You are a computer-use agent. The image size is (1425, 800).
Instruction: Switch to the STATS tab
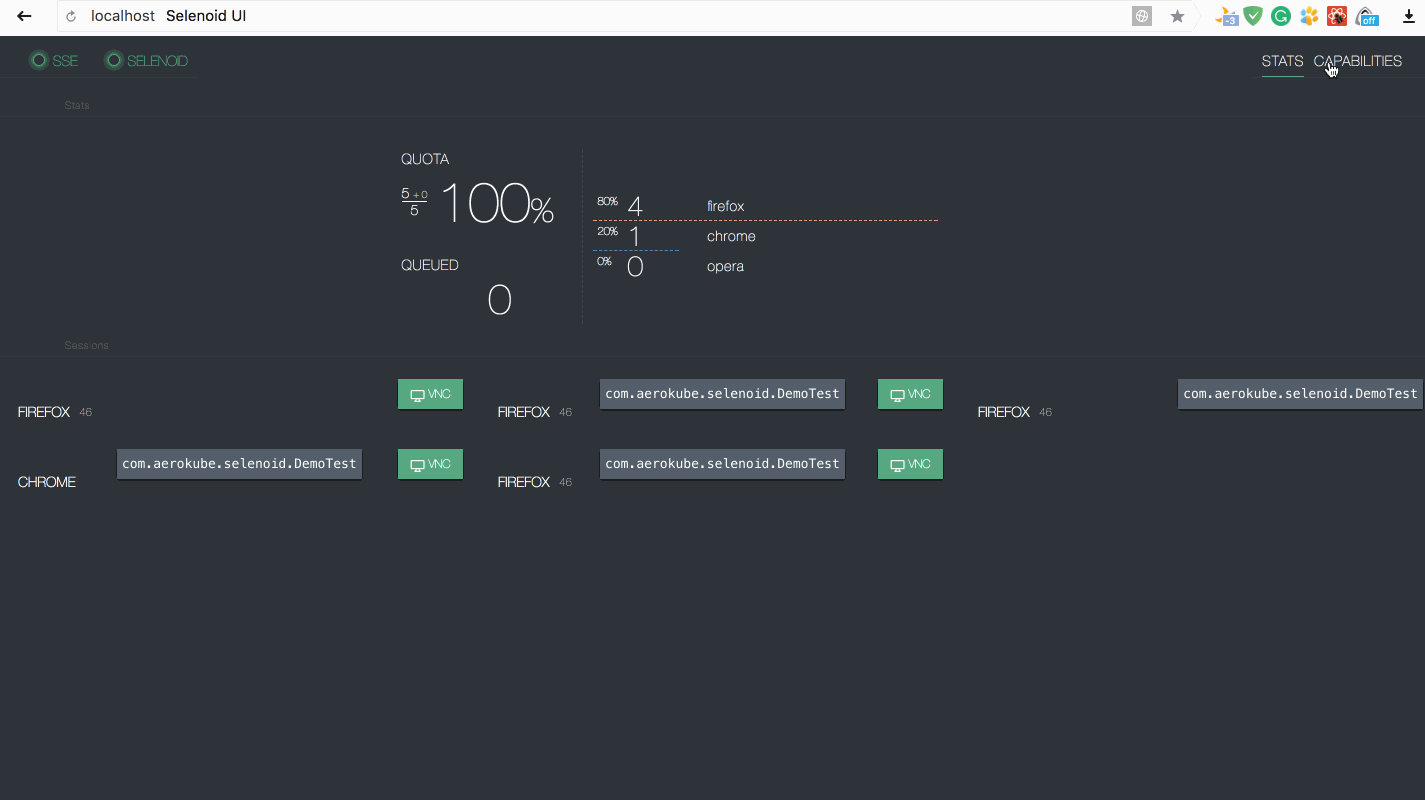(1282, 61)
